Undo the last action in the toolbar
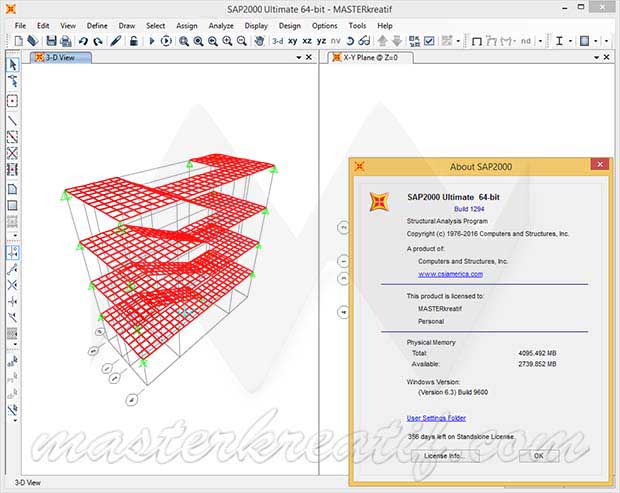Viewport: 620px width, 493px height. [x=83, y=41]
